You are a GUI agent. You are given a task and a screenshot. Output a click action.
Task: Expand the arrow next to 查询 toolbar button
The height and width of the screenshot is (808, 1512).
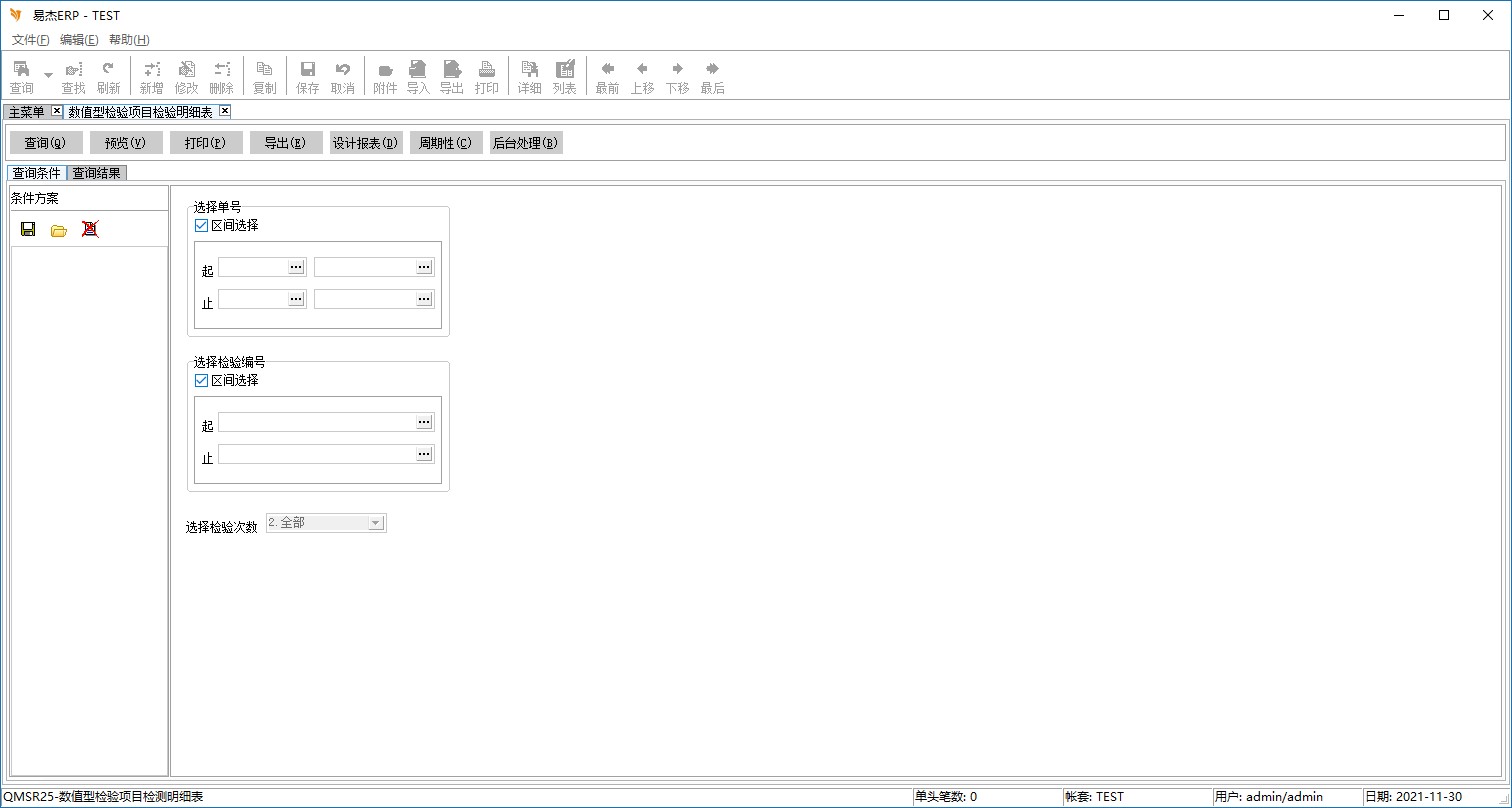[x=48, y=76]
